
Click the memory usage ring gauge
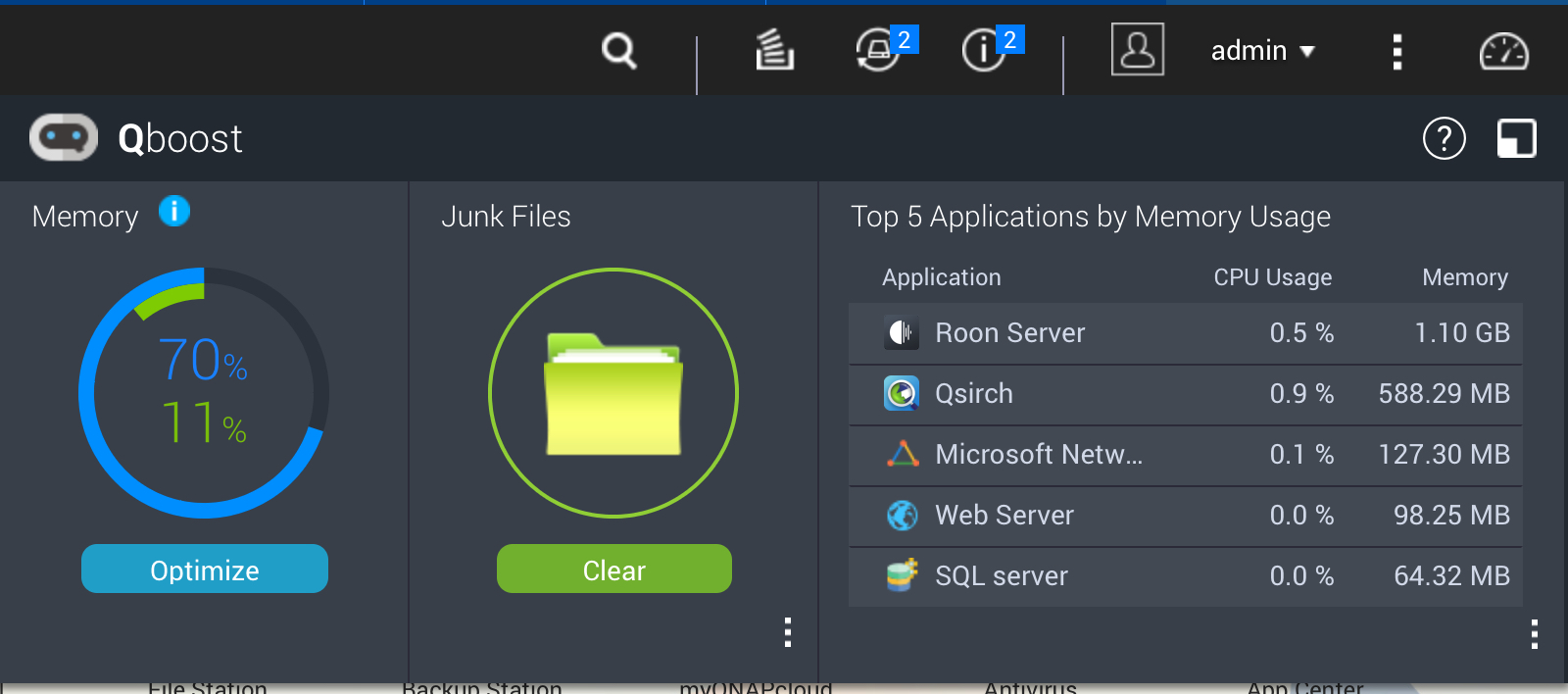pyautogui.click(x=204, y=392)
